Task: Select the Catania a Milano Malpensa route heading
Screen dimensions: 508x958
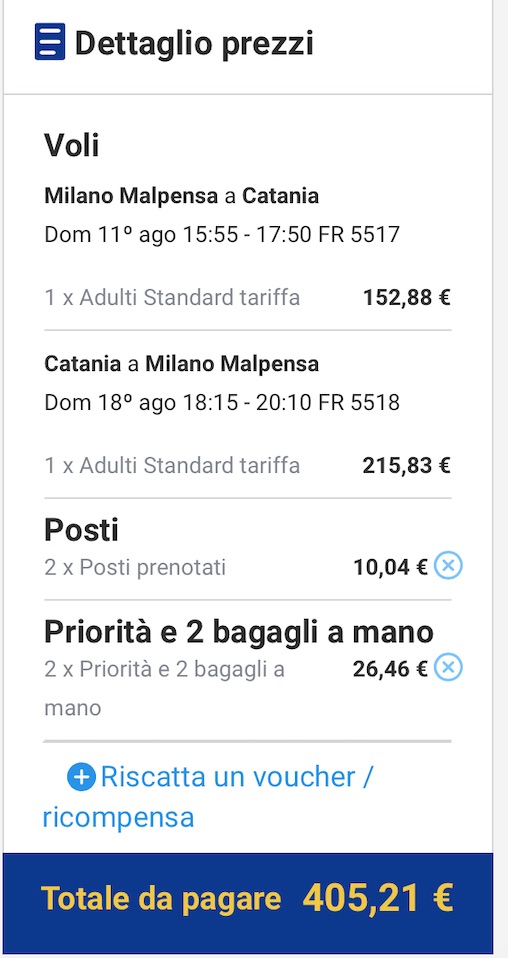Action: (182, 364)
